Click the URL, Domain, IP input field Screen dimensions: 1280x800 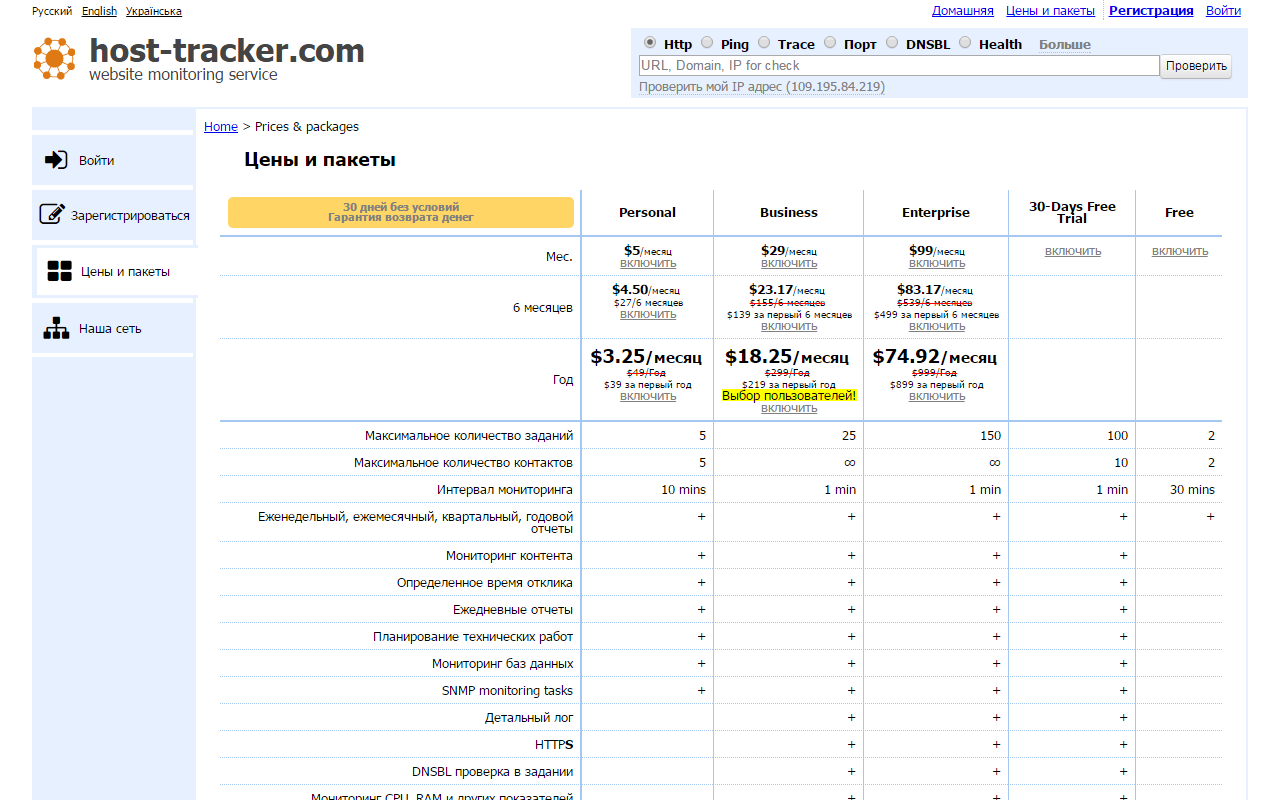click(899, 66)
